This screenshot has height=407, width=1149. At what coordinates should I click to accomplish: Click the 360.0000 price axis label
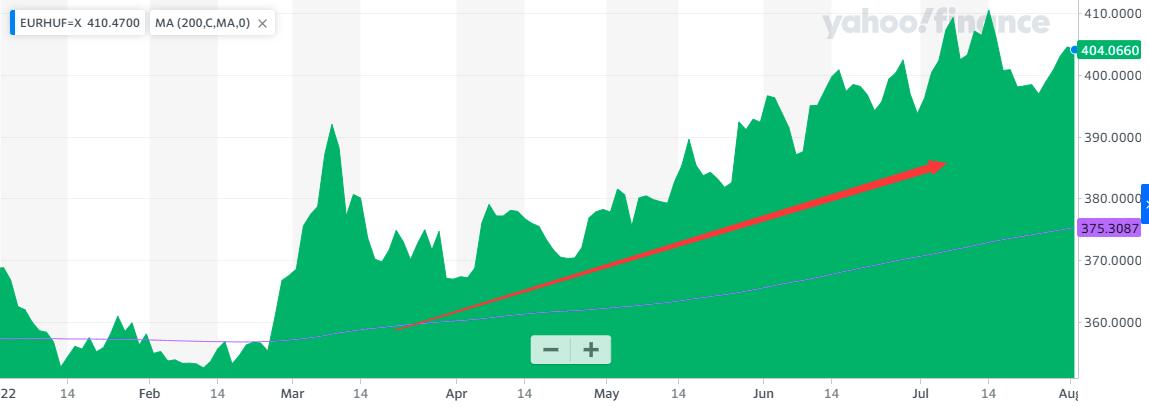(x=1112, y=323)
